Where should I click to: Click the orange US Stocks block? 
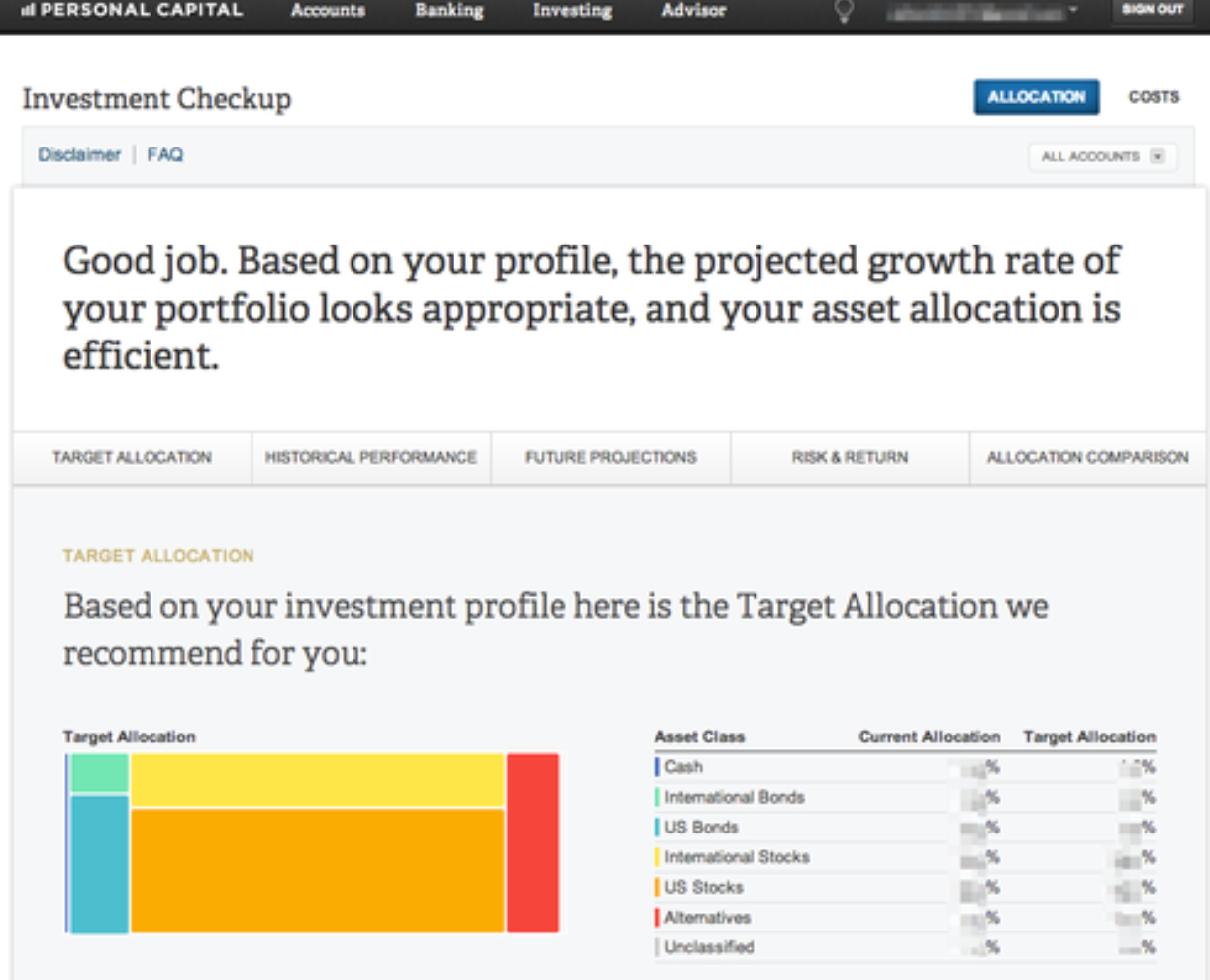pyautogui.click(x=317, y=870)
